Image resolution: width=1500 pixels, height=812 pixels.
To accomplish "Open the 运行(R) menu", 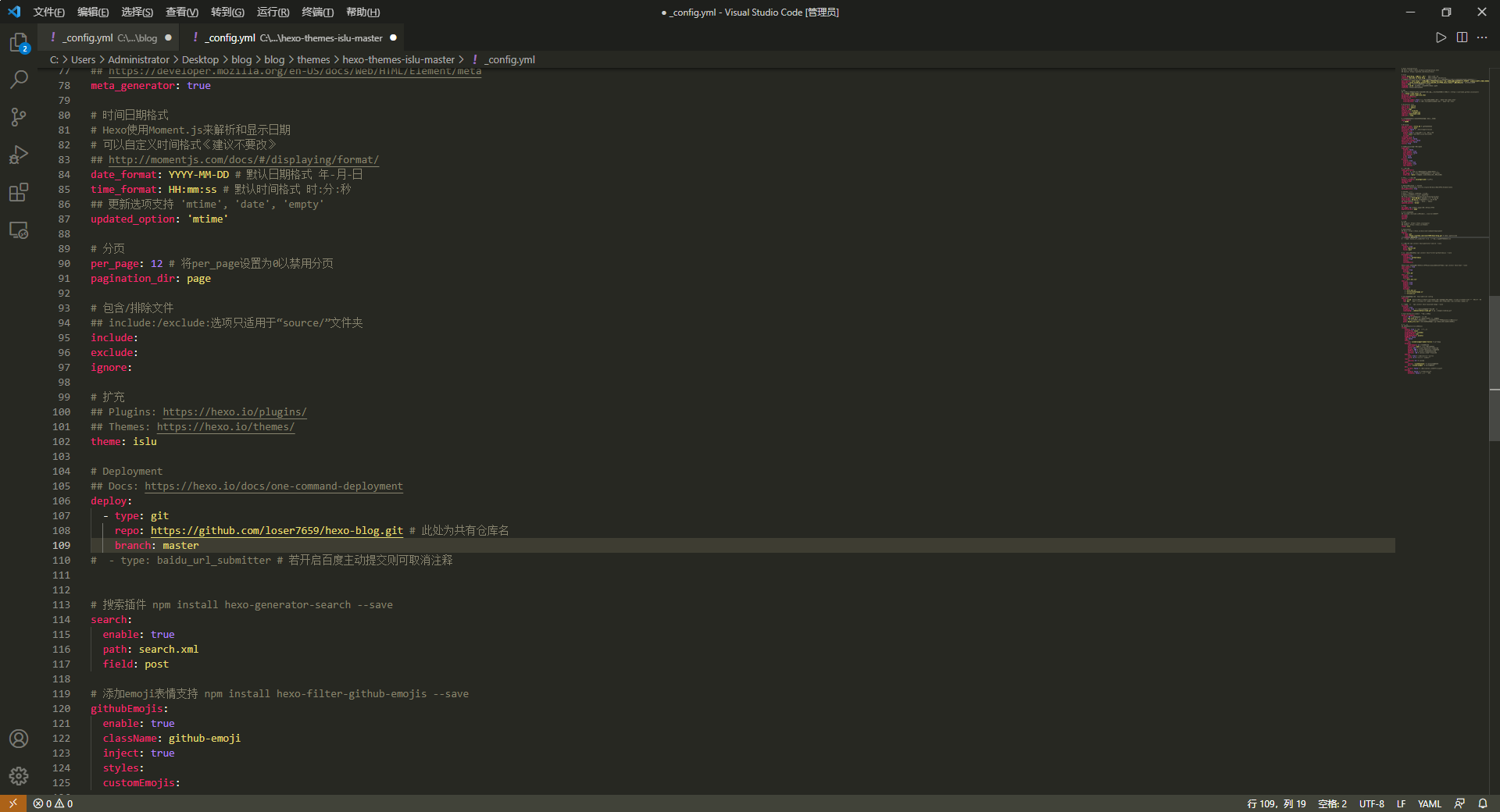I will (273, 12).
